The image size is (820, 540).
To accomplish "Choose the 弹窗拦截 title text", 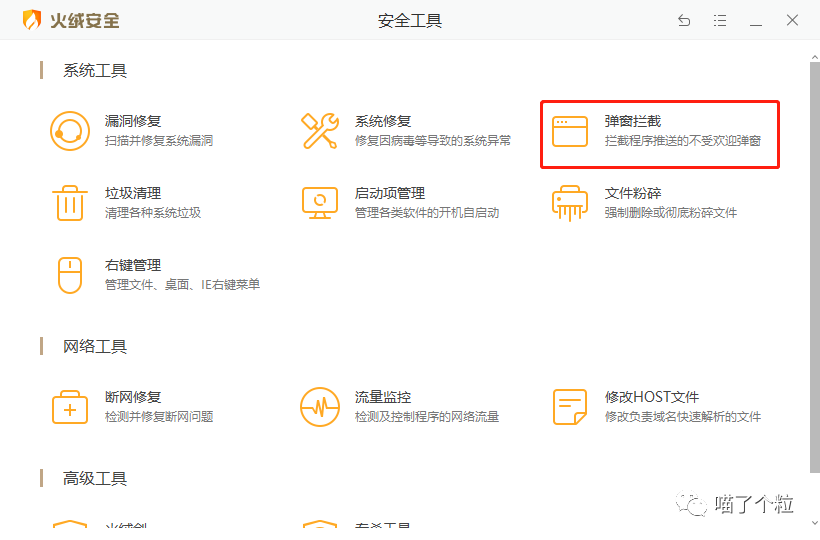I will pyautogui.click(x=633, y=121).
